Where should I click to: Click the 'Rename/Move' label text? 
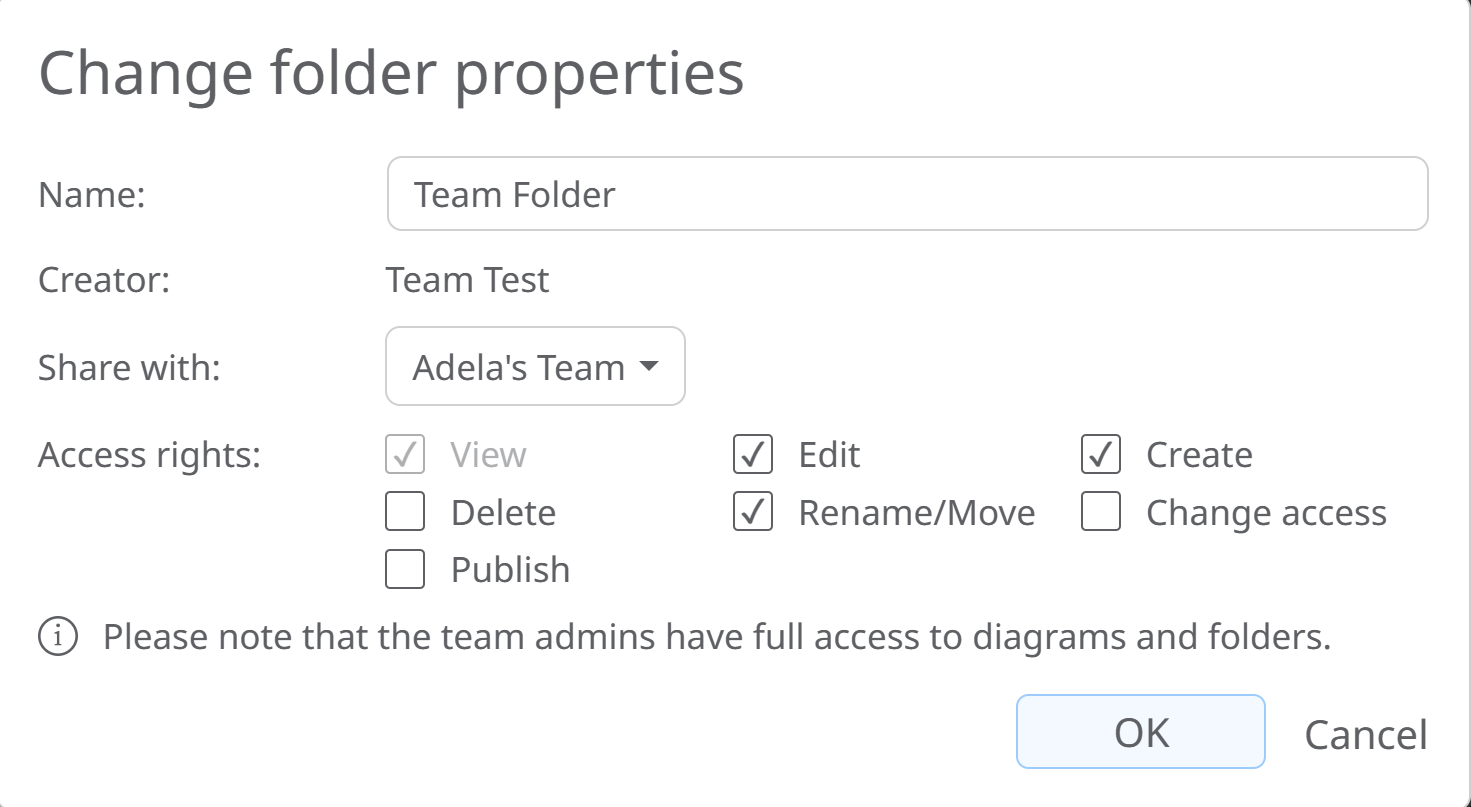click(x=916, y=513)
